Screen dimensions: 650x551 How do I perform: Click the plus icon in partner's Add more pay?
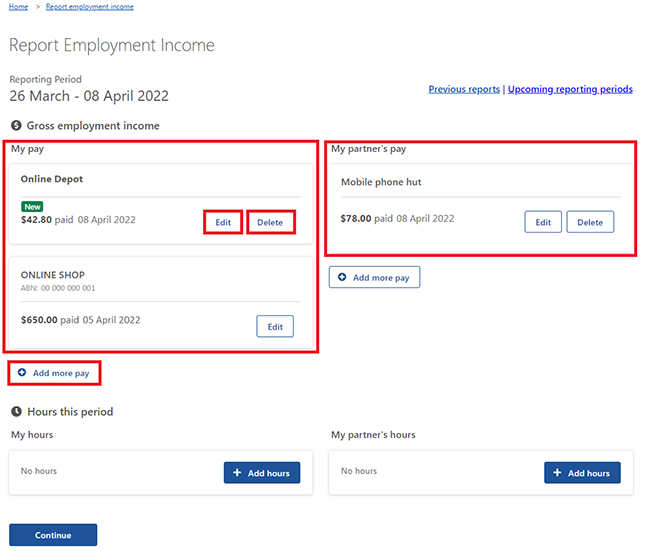342,277
